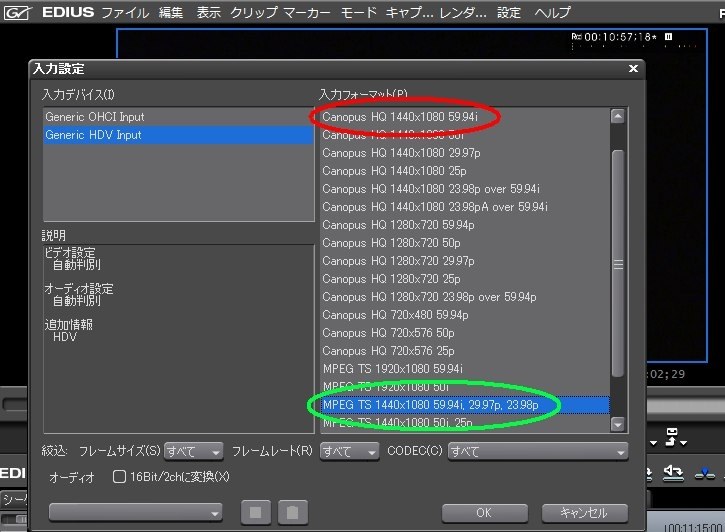Click format list scroll down arrow
Viewport: 725px width, 532px height.
[618, 423]
